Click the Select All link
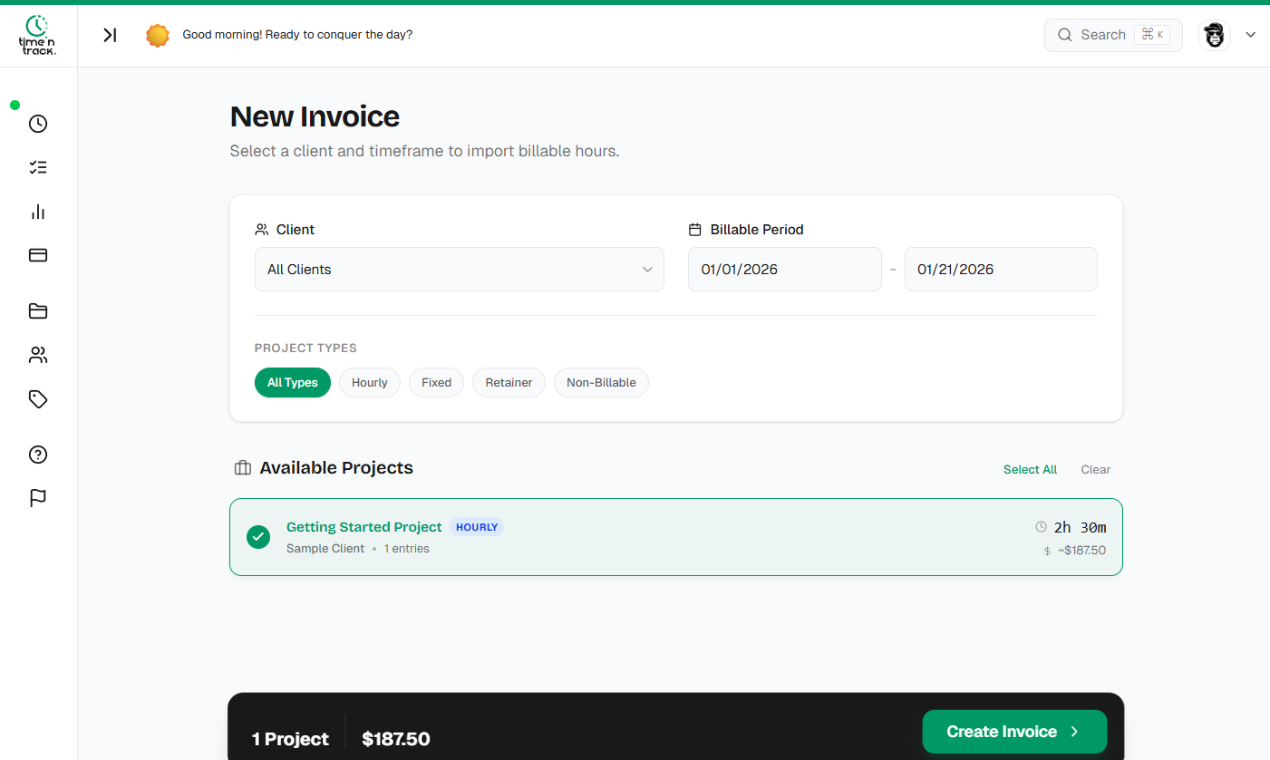This screenshot has height=760, width=1270. (x=1030, y=469)
